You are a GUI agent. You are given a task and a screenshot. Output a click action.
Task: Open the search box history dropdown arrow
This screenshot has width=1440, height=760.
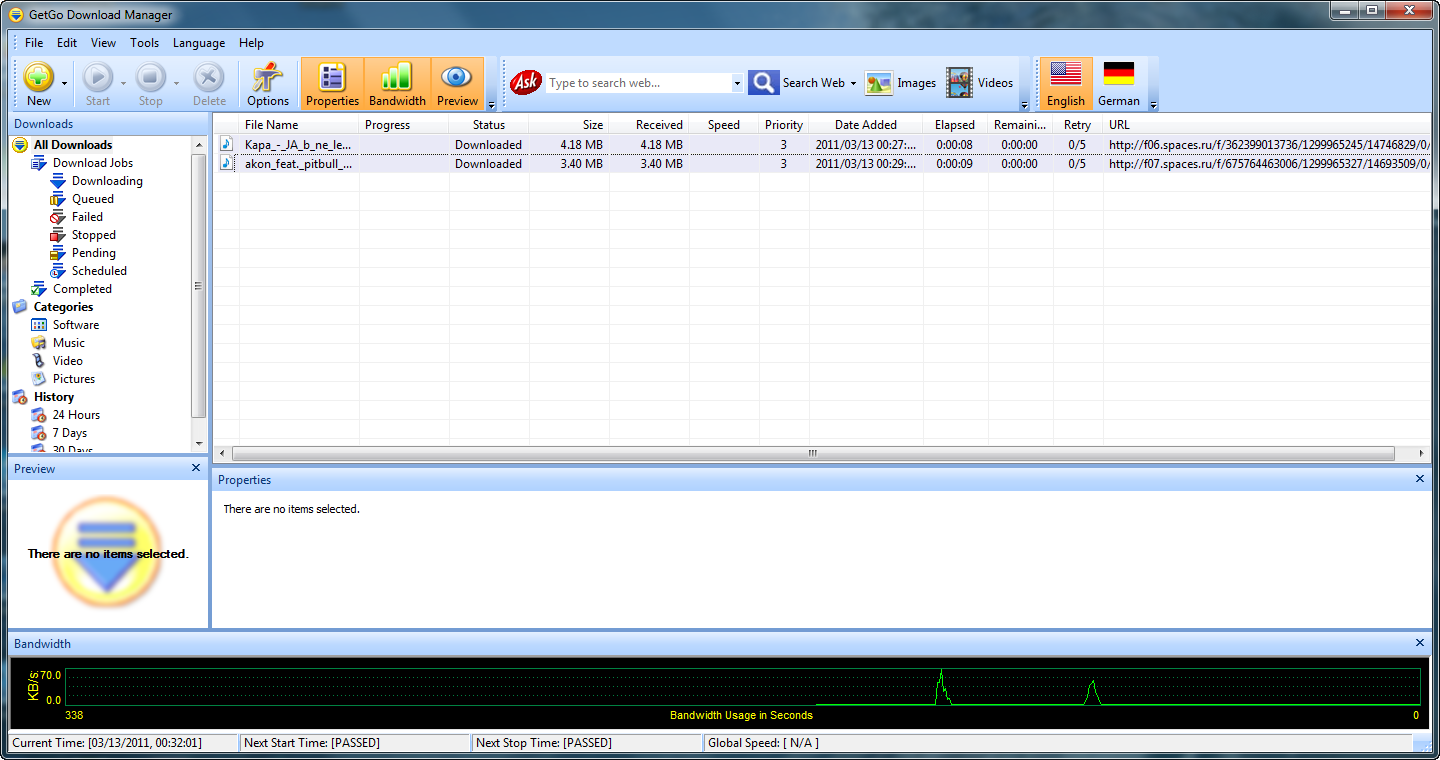tap(738, 83)
